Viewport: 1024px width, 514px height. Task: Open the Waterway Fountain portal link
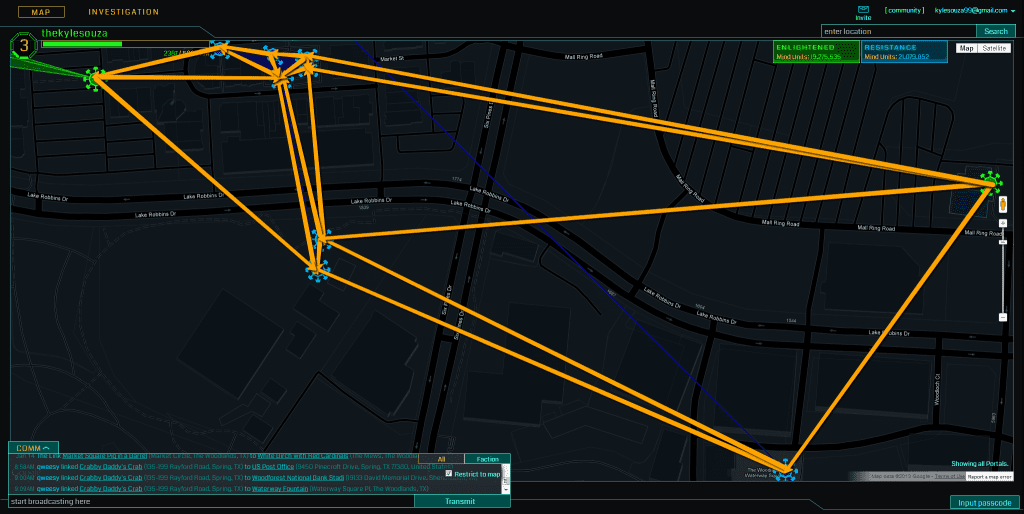pyautogui.click(x=280, y=489)
